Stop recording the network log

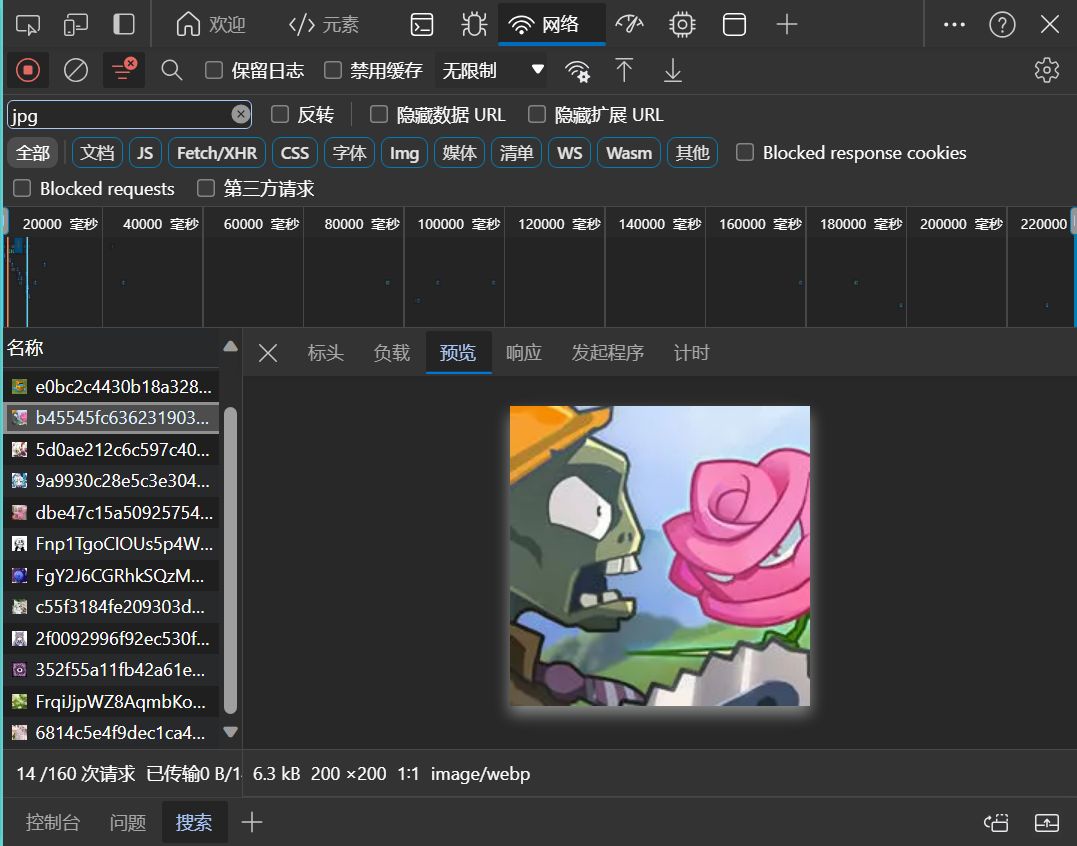(x=28, y=70)
